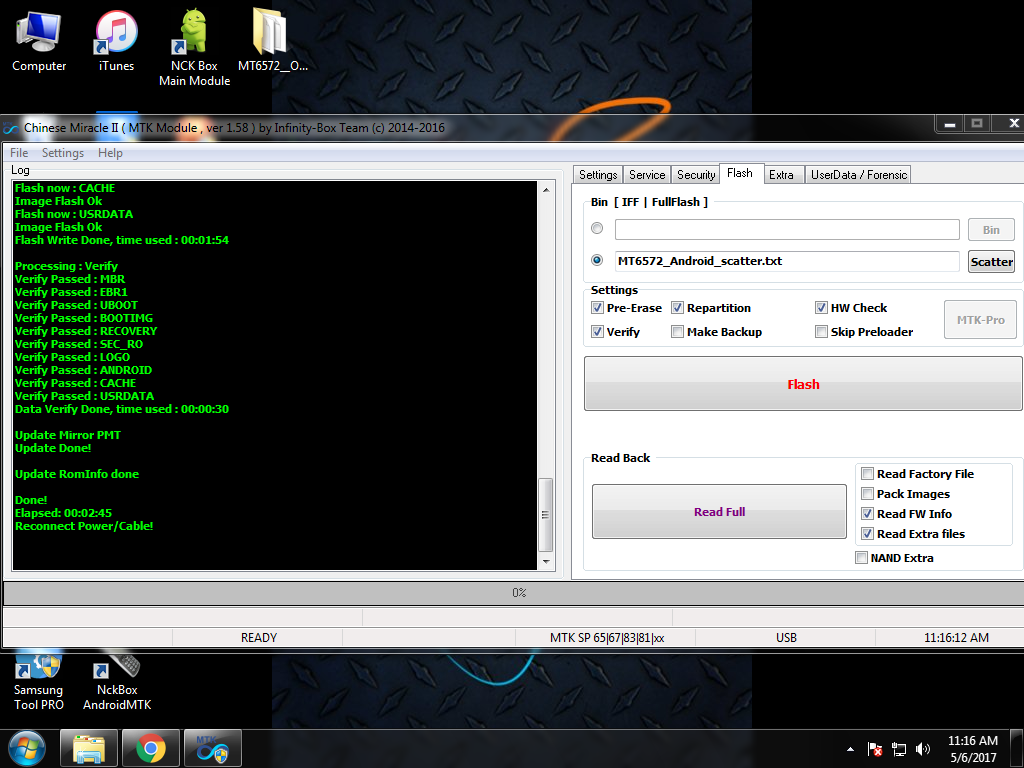The height and width of the screenshot is (768, 1024).
Task: Open the Computer desktop icon
Action: 39,40
